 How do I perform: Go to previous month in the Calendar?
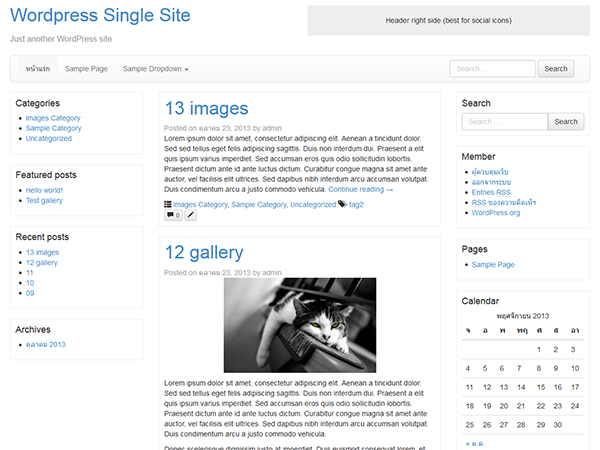click(x=473, y=441)
